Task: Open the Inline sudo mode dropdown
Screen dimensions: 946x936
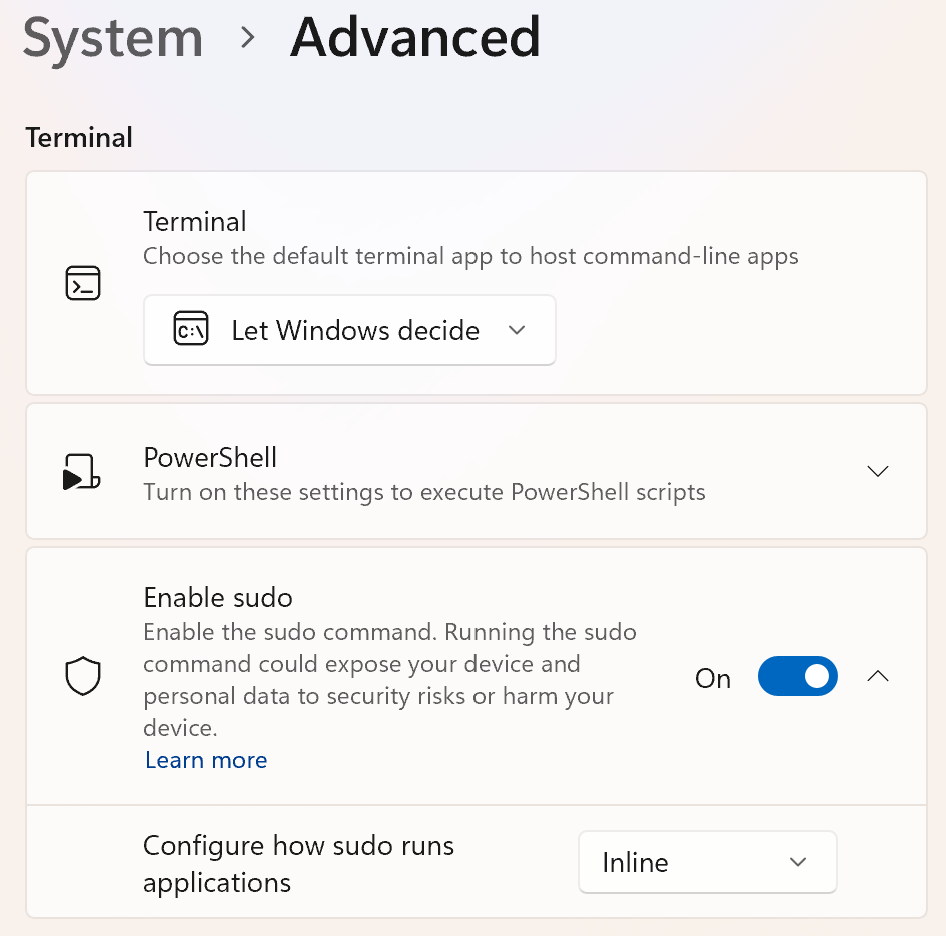Action: coord(708,862)
